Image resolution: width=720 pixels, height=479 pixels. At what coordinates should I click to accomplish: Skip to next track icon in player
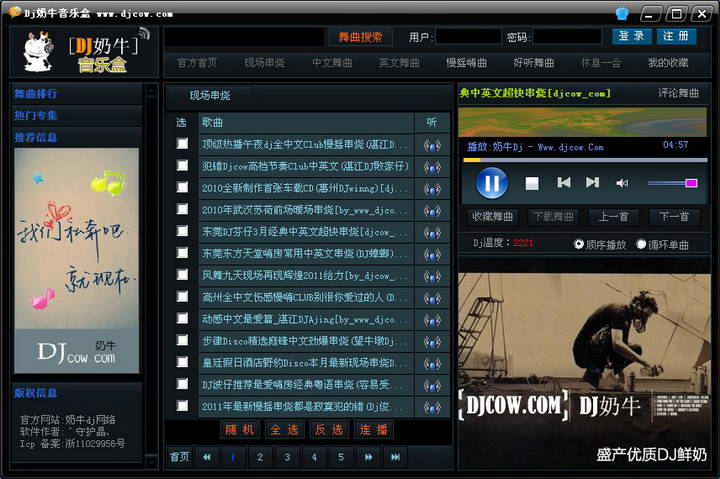tap(592, 183)
